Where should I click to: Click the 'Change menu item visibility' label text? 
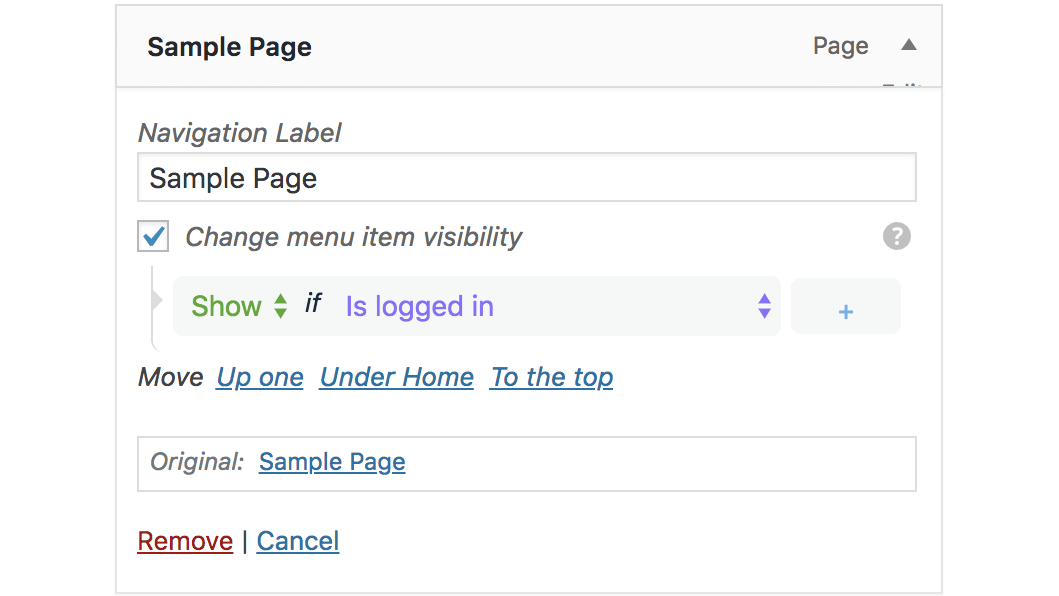coord(354,237)
